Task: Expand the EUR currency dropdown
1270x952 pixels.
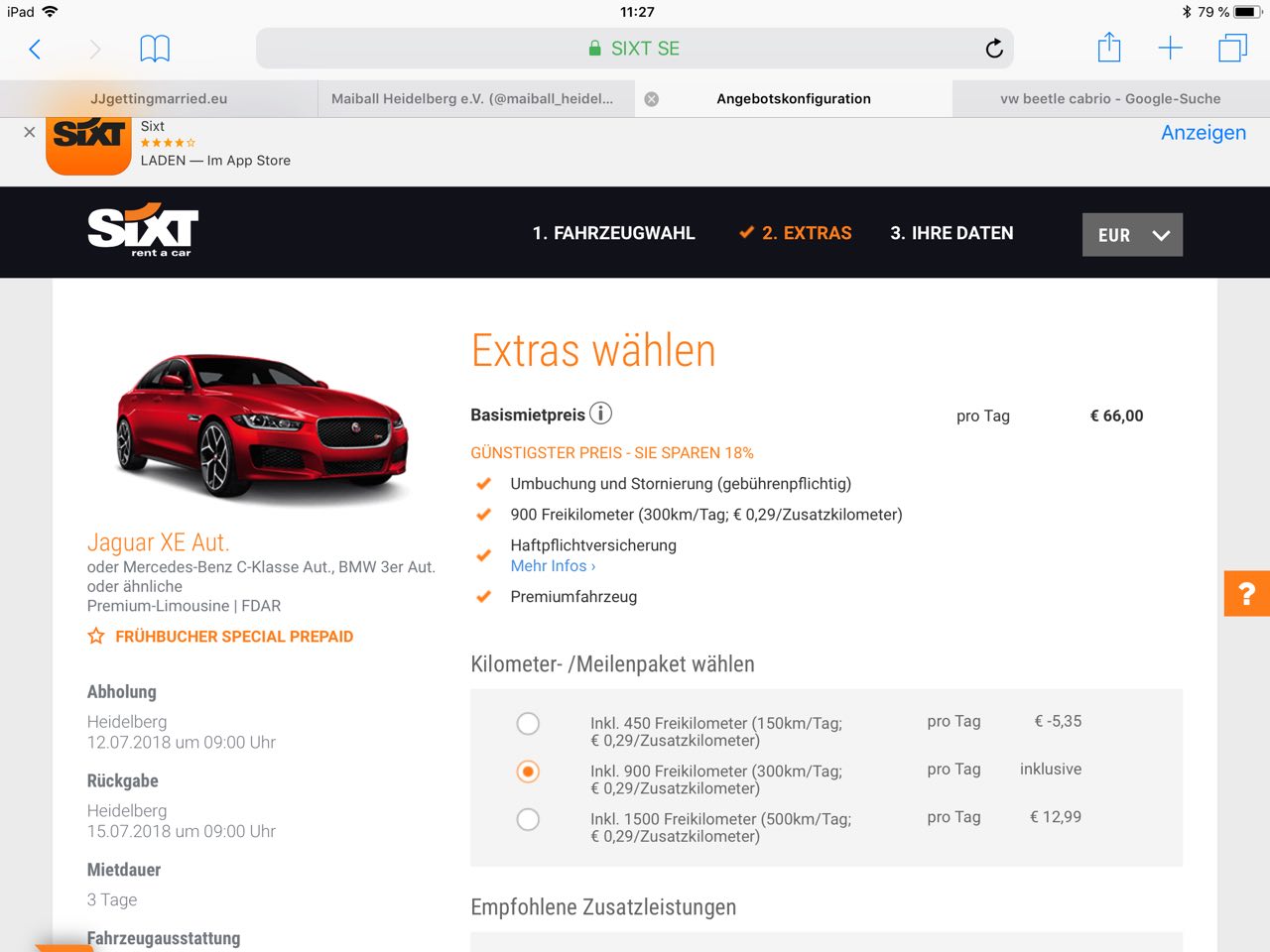Action: click(x=1132, y=235)
